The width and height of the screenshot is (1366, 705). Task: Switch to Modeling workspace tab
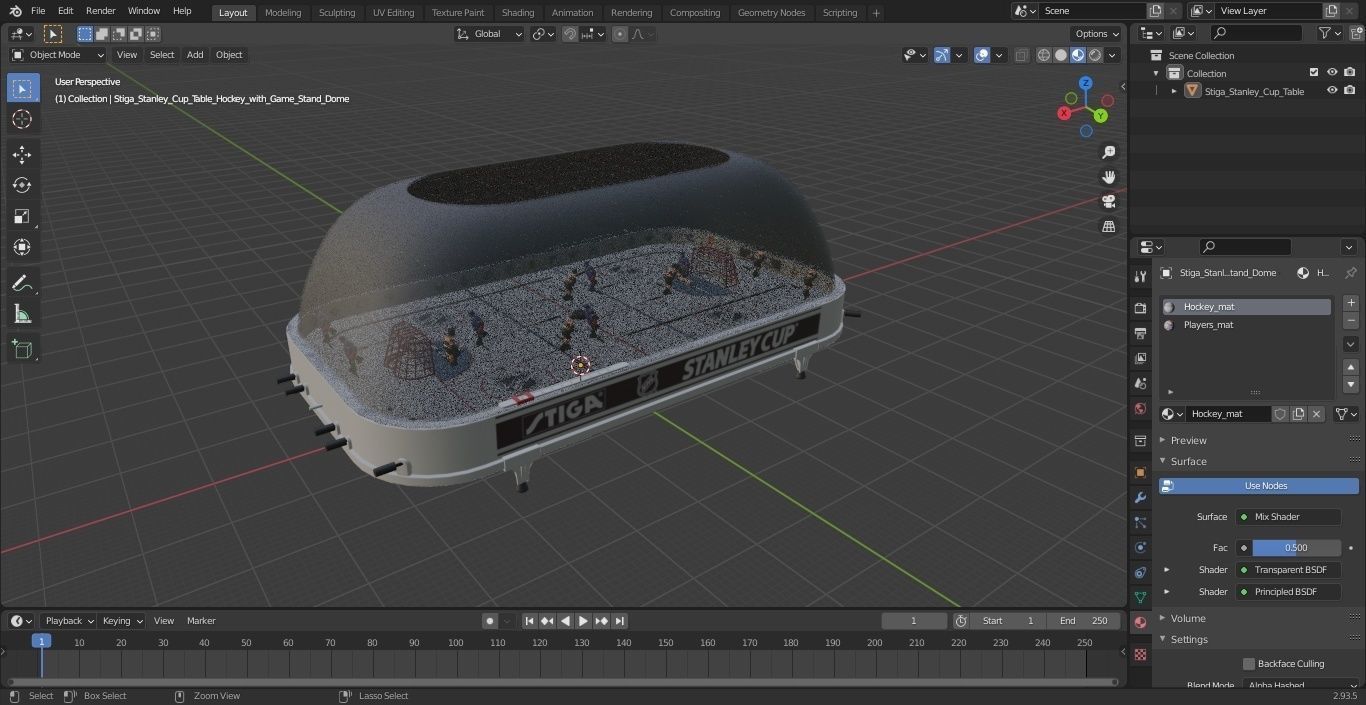coord(283,12)
